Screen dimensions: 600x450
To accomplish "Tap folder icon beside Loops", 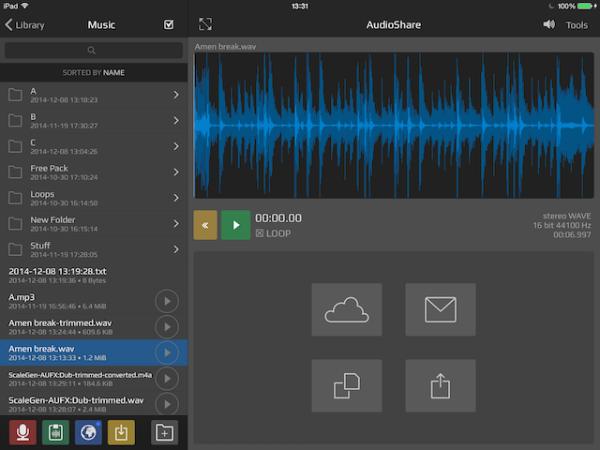I will (x=15, y=198).
